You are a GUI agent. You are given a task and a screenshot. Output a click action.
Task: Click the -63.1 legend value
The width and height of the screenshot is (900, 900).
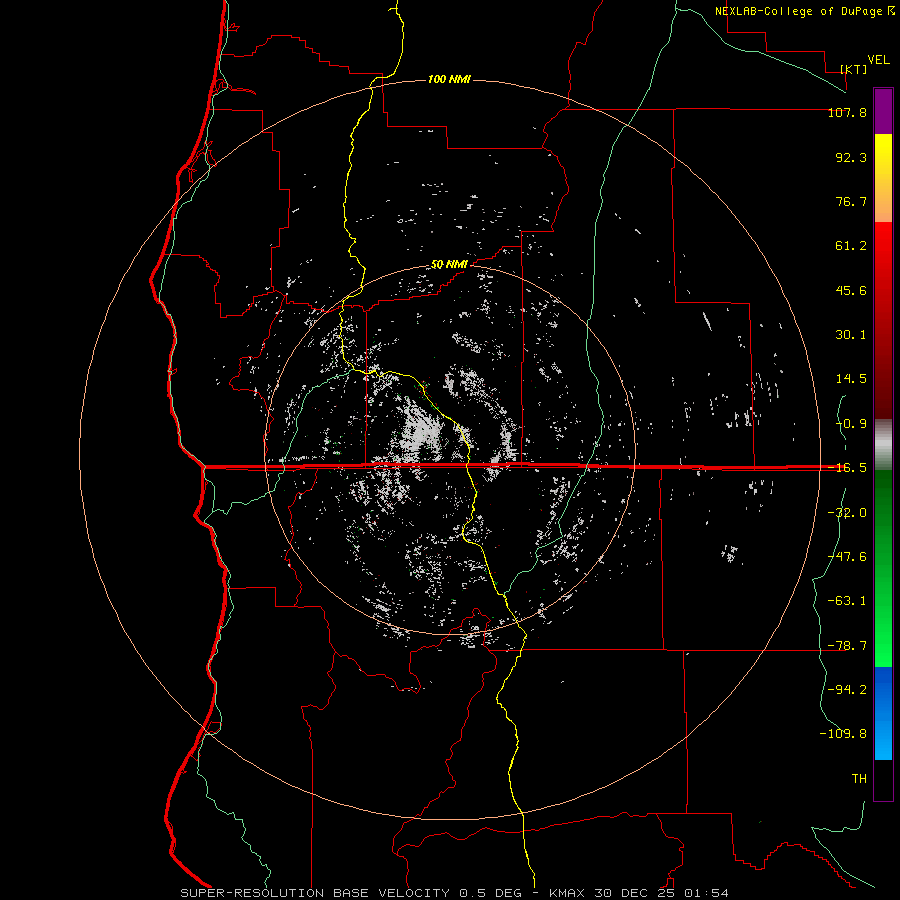pyautogui.click(x=847, y=601)
